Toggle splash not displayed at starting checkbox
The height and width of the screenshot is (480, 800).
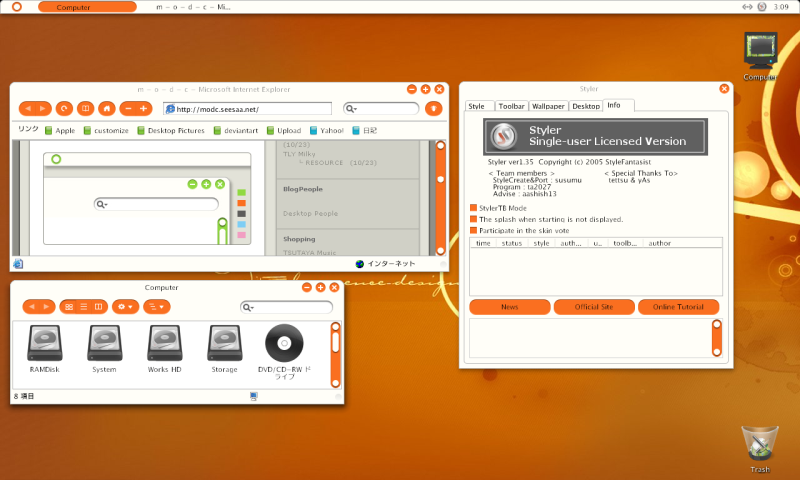coord(473,219)
